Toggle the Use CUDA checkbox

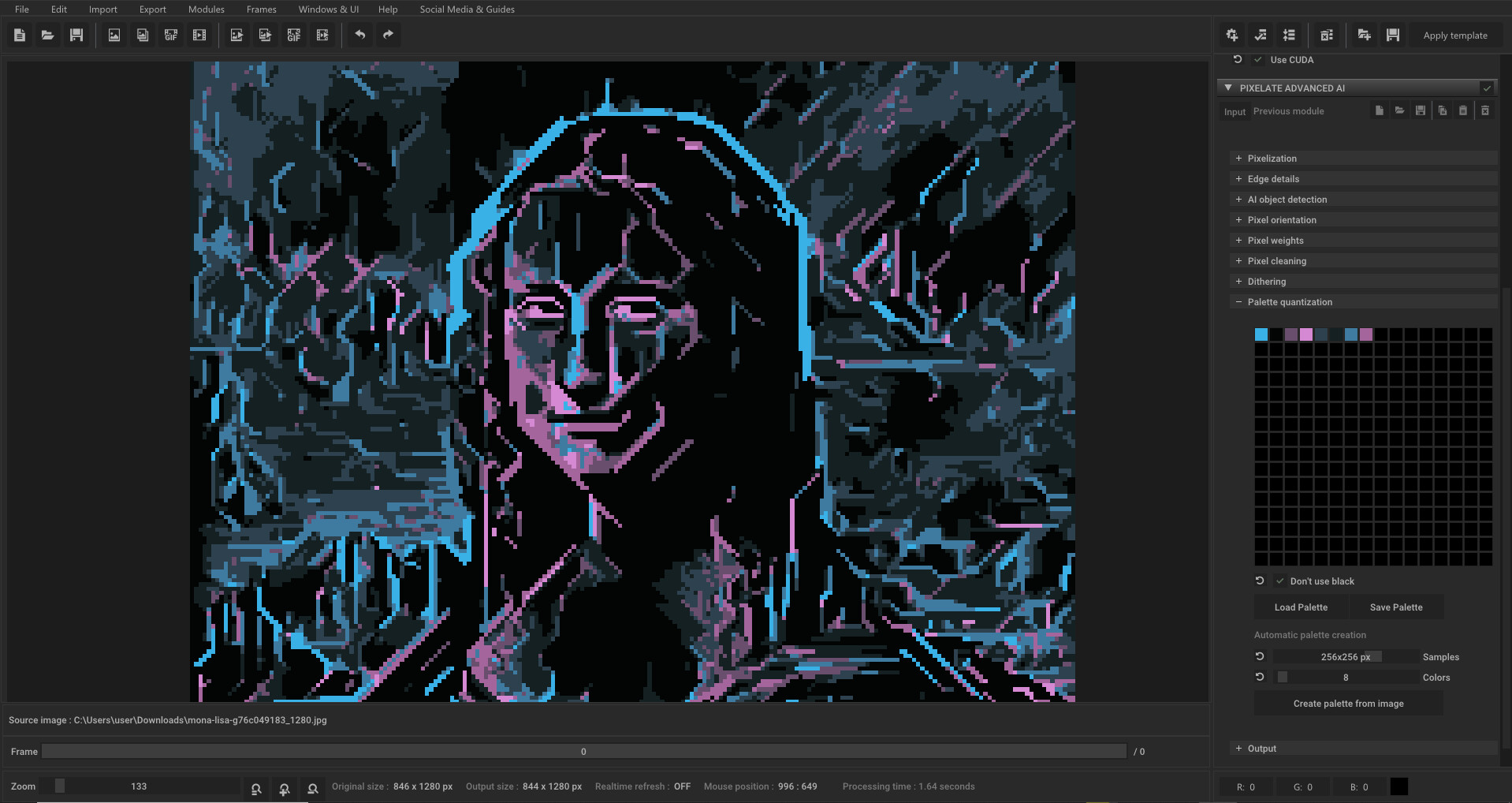(x=1258, y=60)
